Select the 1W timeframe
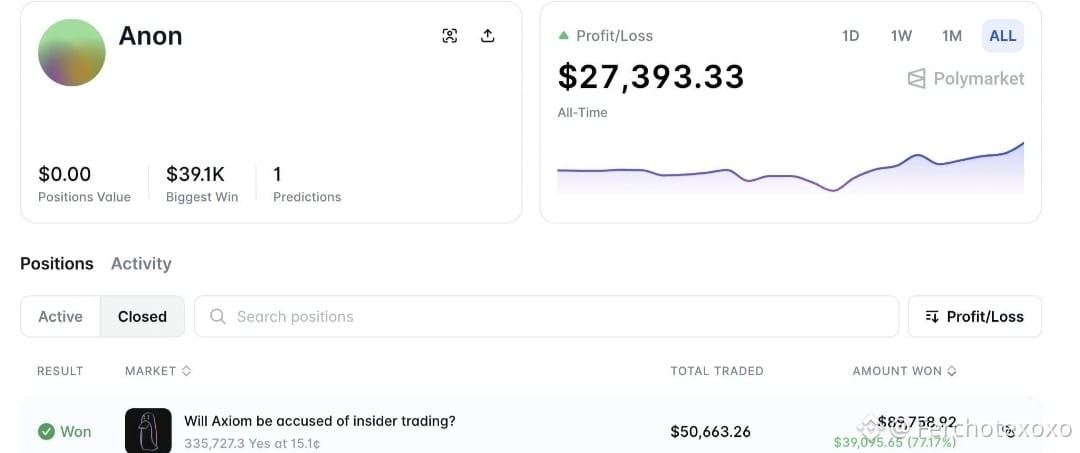Screen dimensions: 1080x453 [901, 36]
